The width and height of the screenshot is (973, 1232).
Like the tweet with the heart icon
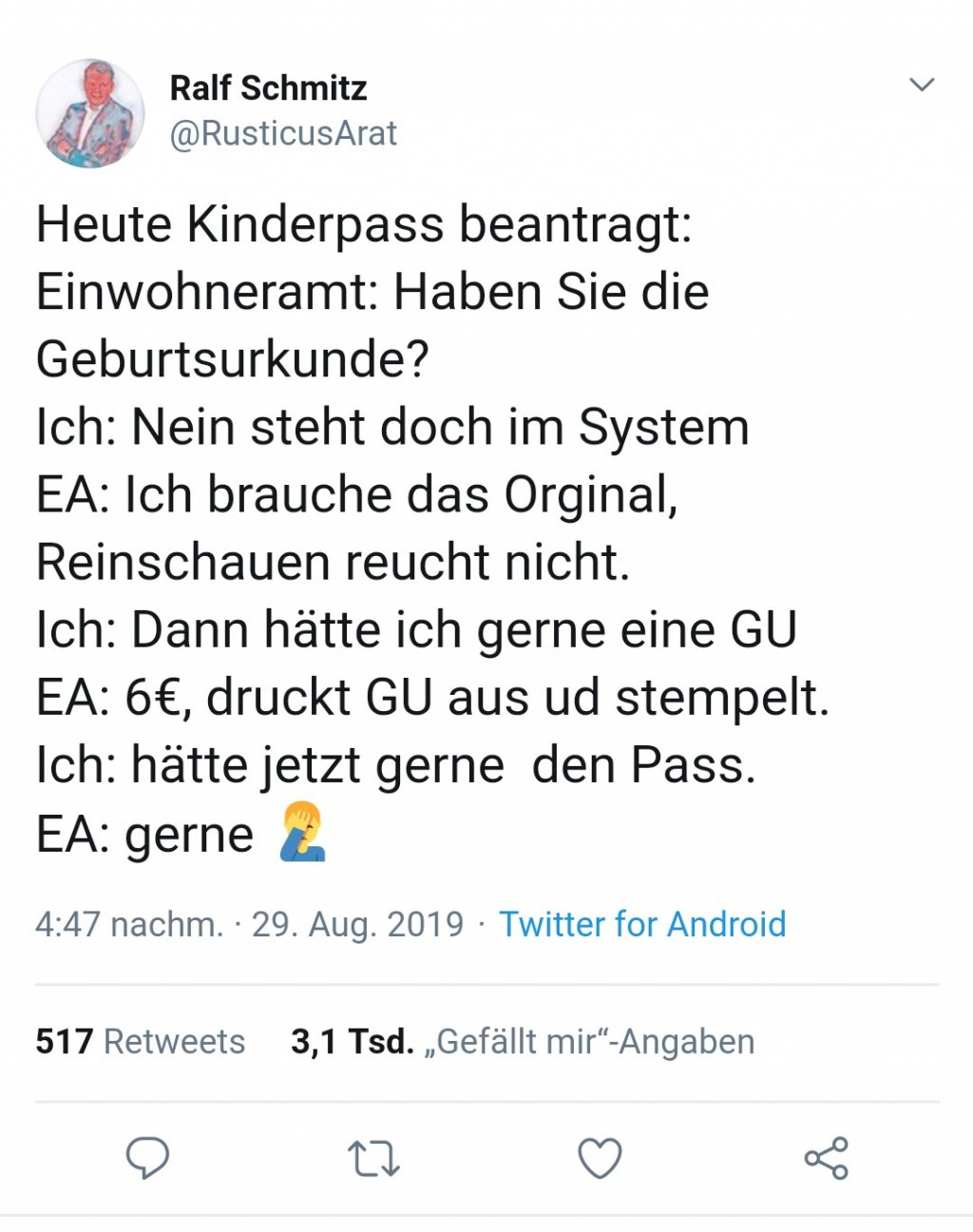(x=600, y=1158)
